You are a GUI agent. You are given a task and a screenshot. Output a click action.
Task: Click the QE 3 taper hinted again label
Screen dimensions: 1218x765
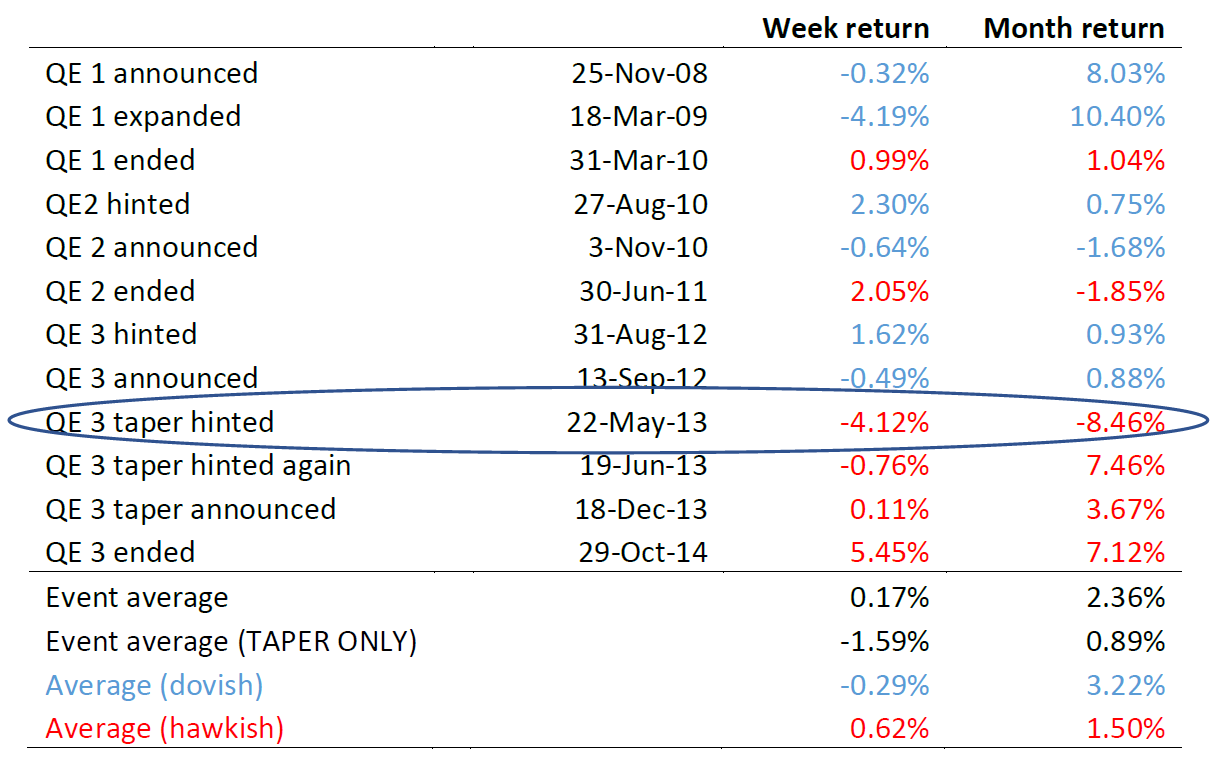tap(198, 465)
